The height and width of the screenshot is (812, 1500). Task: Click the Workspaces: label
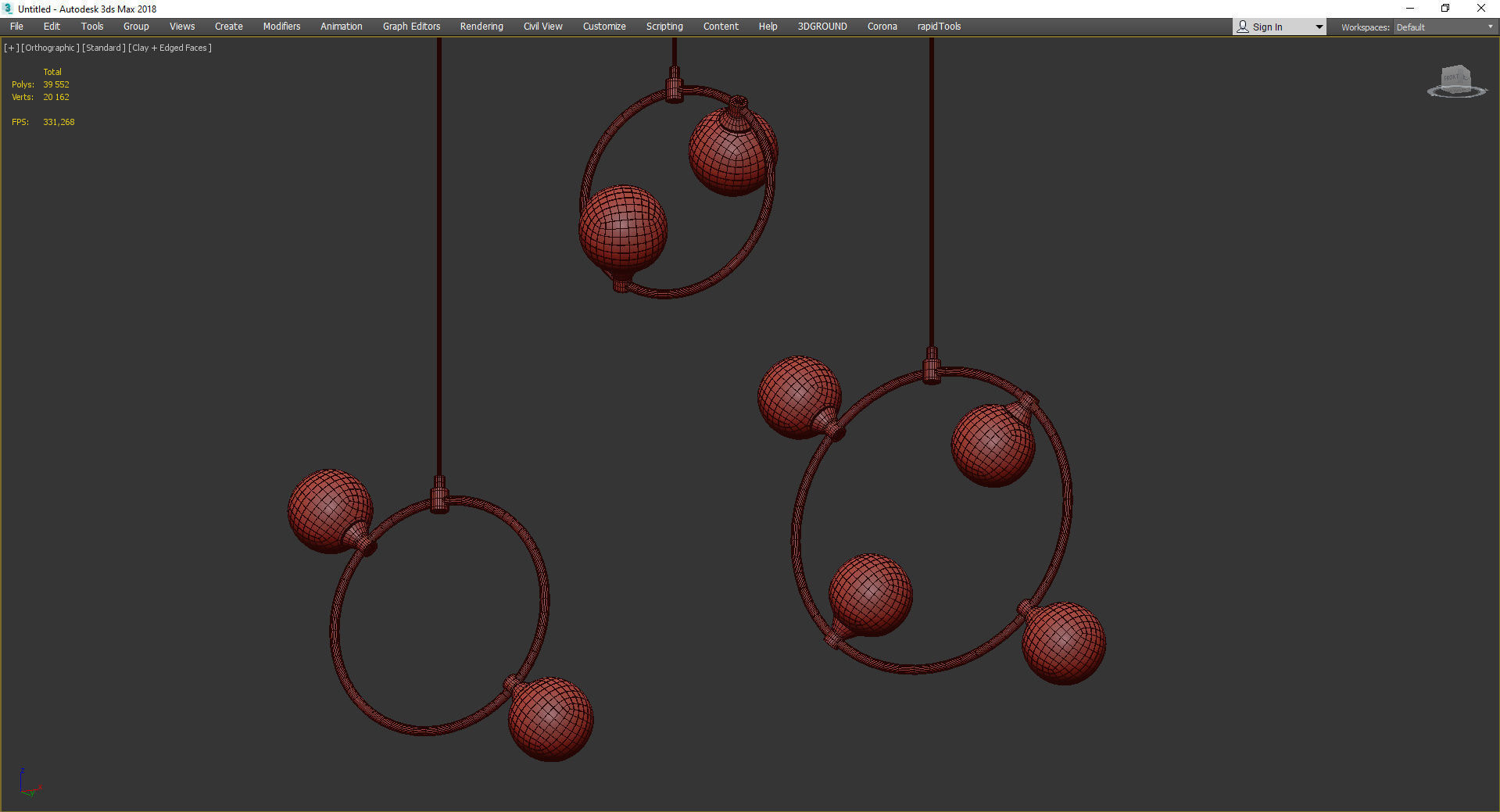click(x=1365, y=27)
